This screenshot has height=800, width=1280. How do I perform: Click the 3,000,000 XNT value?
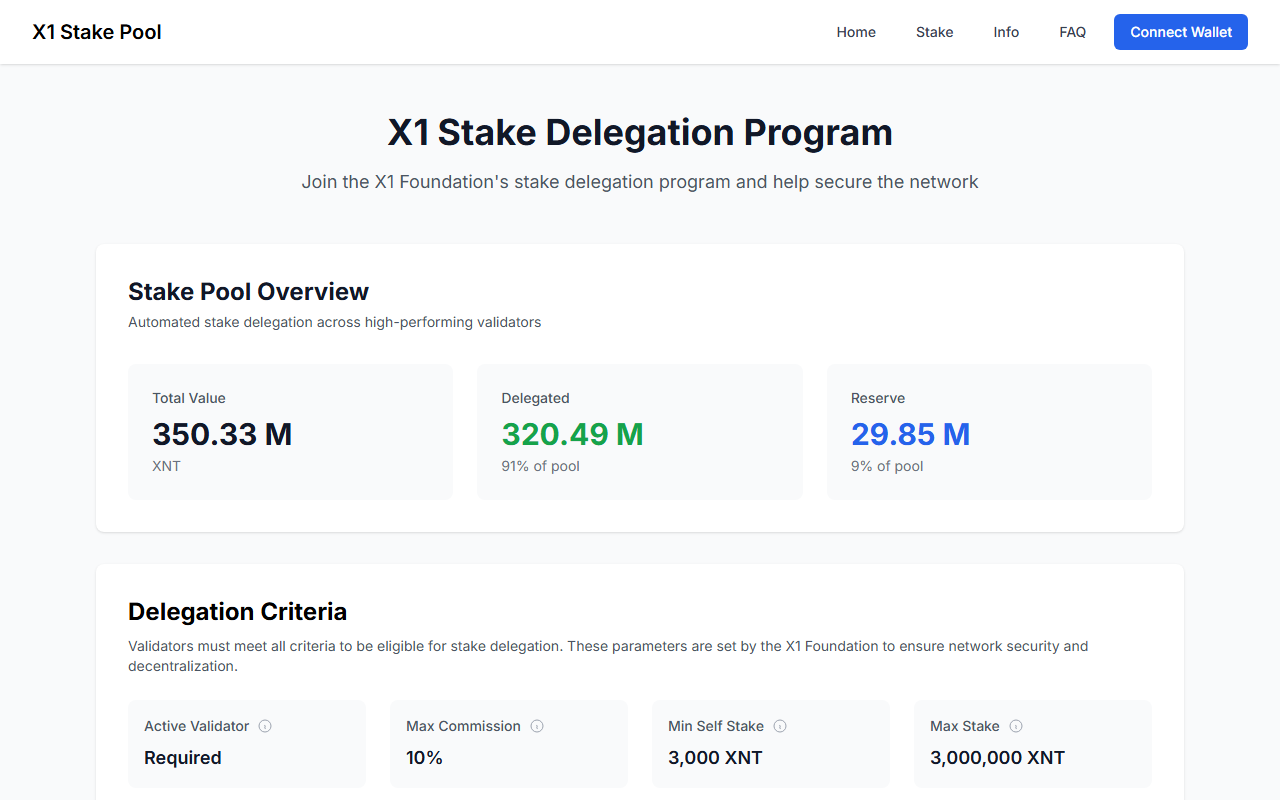point(997,757)
